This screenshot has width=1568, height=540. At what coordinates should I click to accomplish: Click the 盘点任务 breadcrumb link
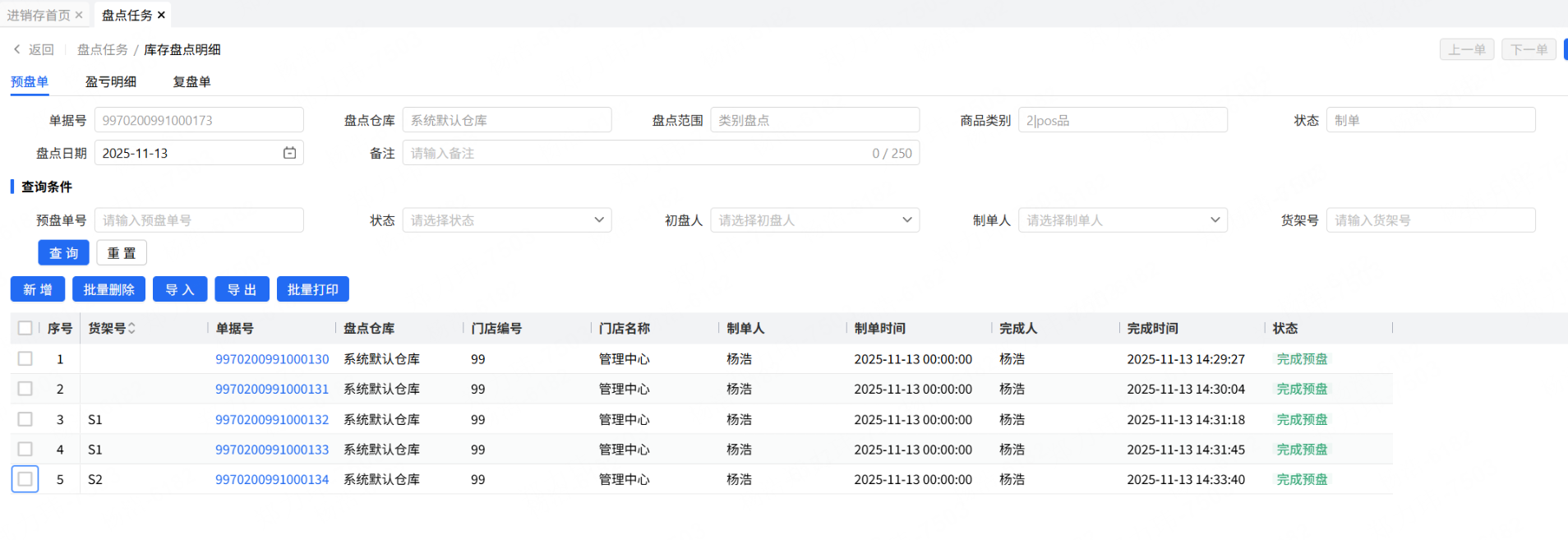[103, 49]
